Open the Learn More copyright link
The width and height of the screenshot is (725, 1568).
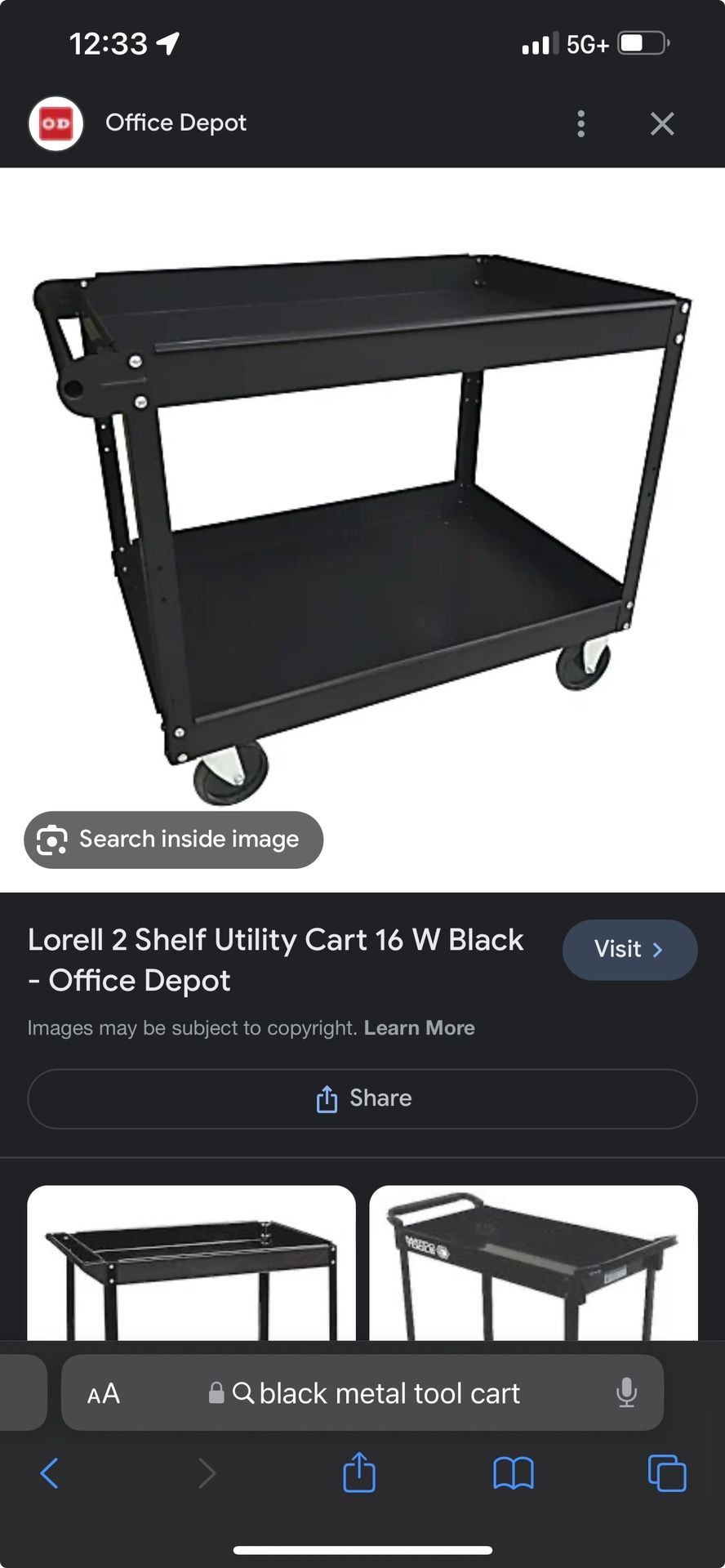pos(420,1027)
